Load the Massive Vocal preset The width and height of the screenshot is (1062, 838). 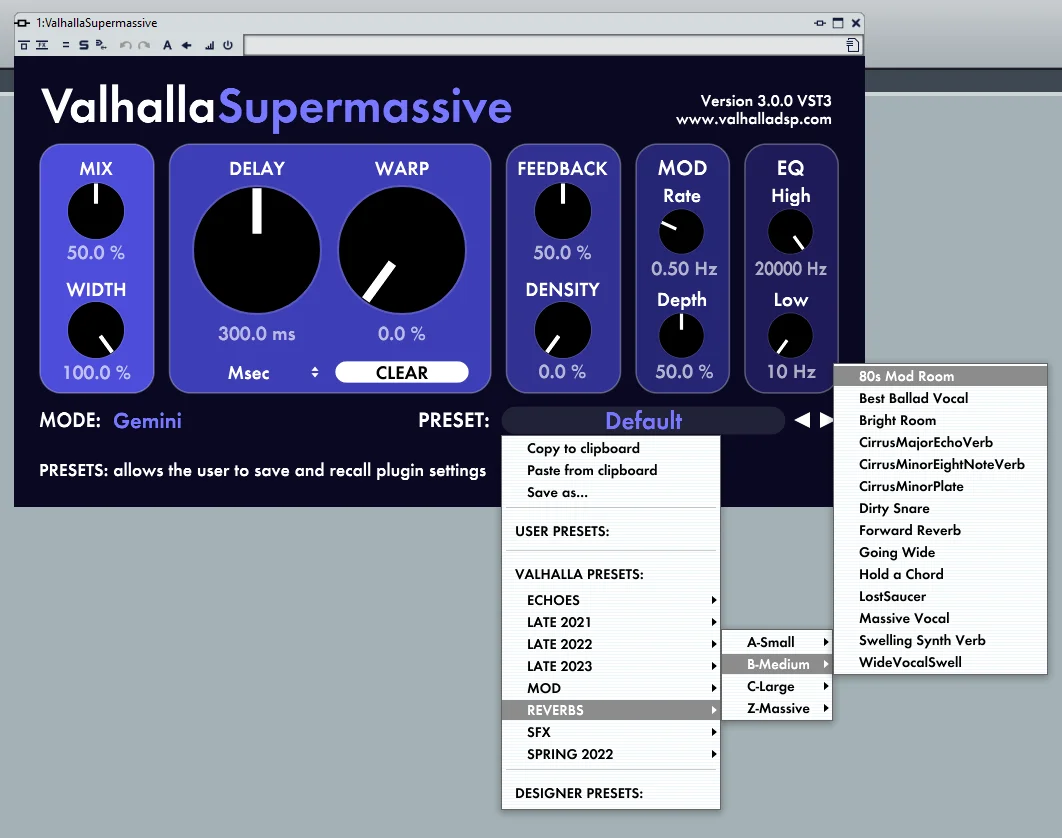[940, 618]
